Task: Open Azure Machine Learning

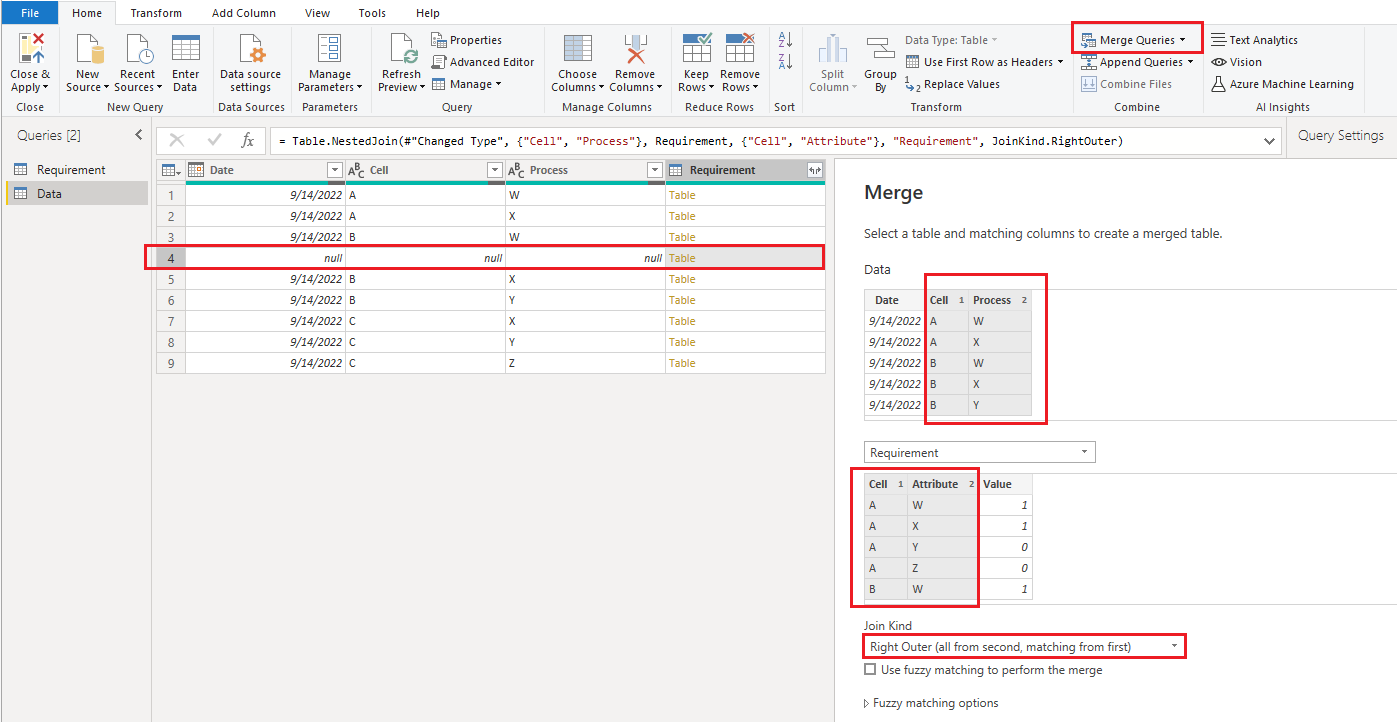Action: point(1282,84)
